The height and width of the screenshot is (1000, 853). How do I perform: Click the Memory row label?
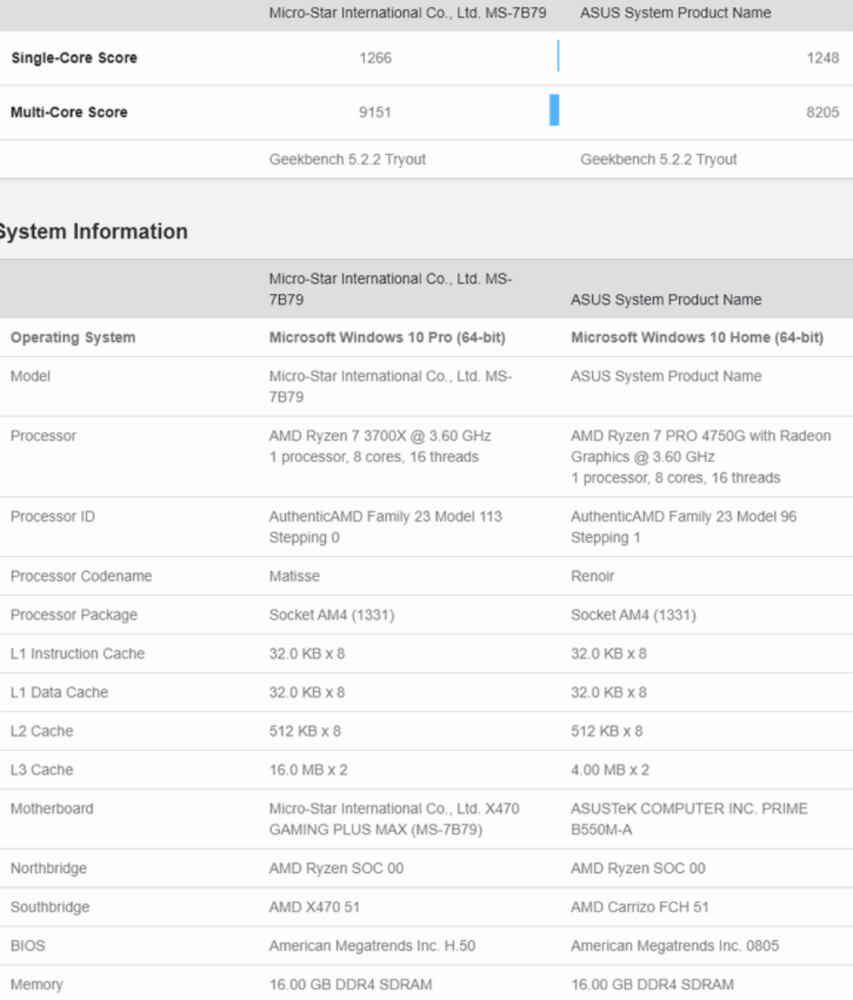tap(36, 985)
